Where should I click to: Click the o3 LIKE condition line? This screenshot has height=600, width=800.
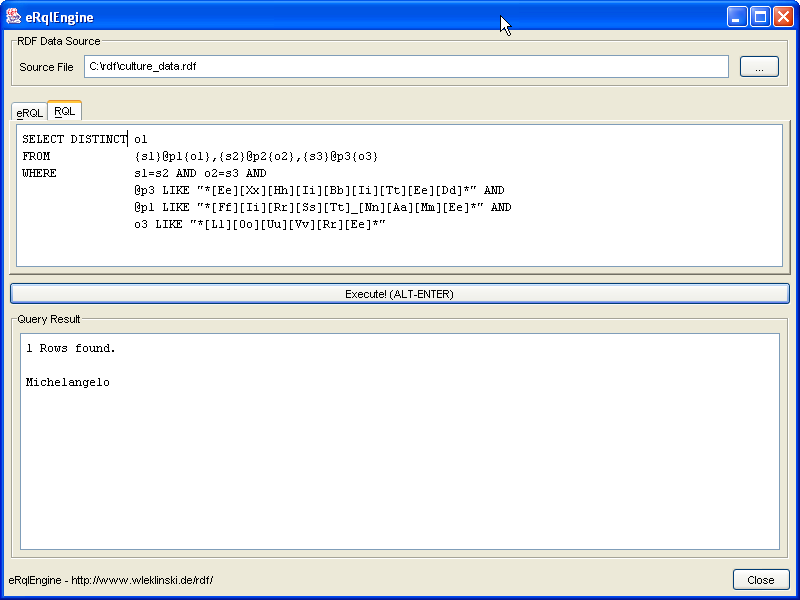(x=260, y=224)
